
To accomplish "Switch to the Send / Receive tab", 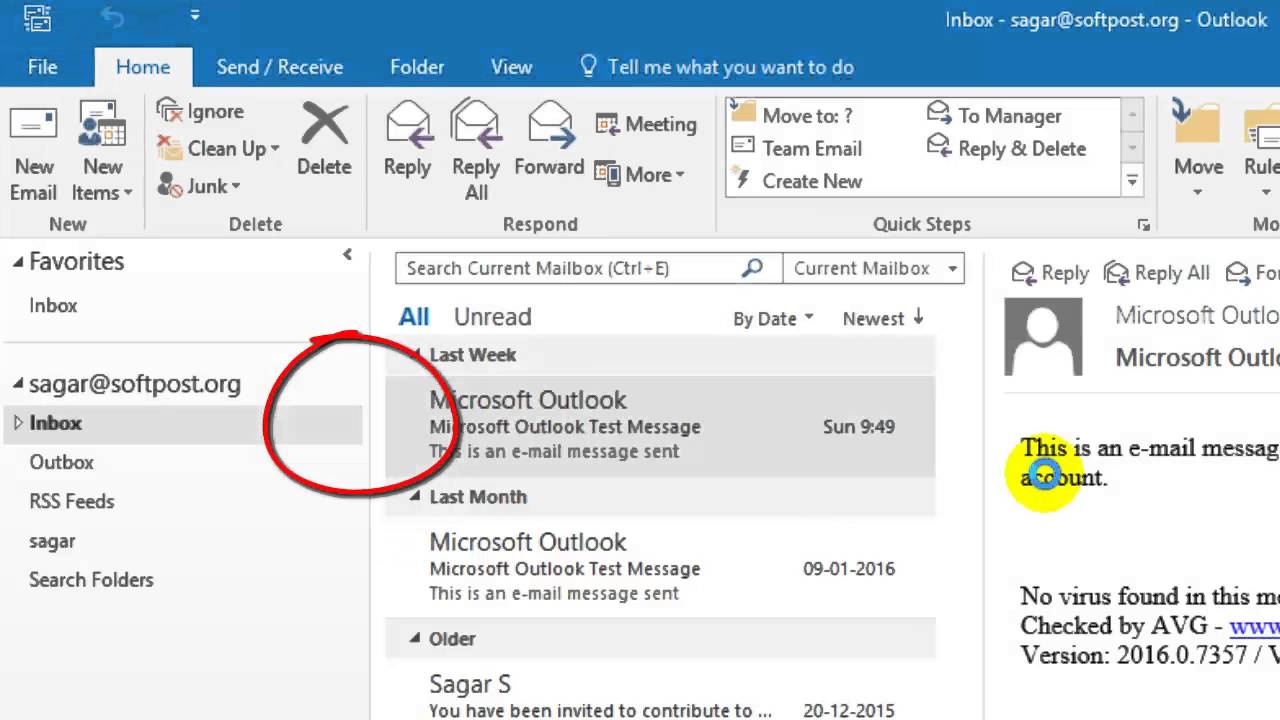I will 280,67.
